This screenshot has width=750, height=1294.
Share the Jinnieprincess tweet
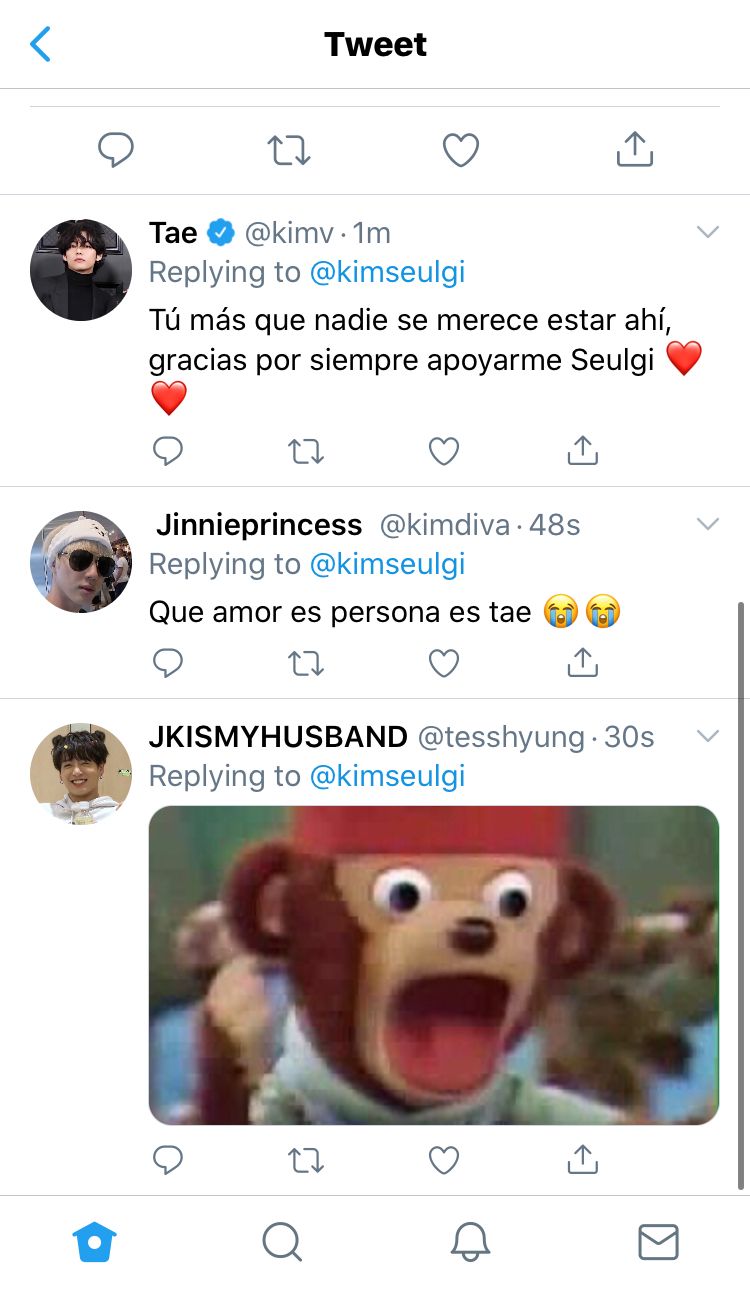coord(582,662)
